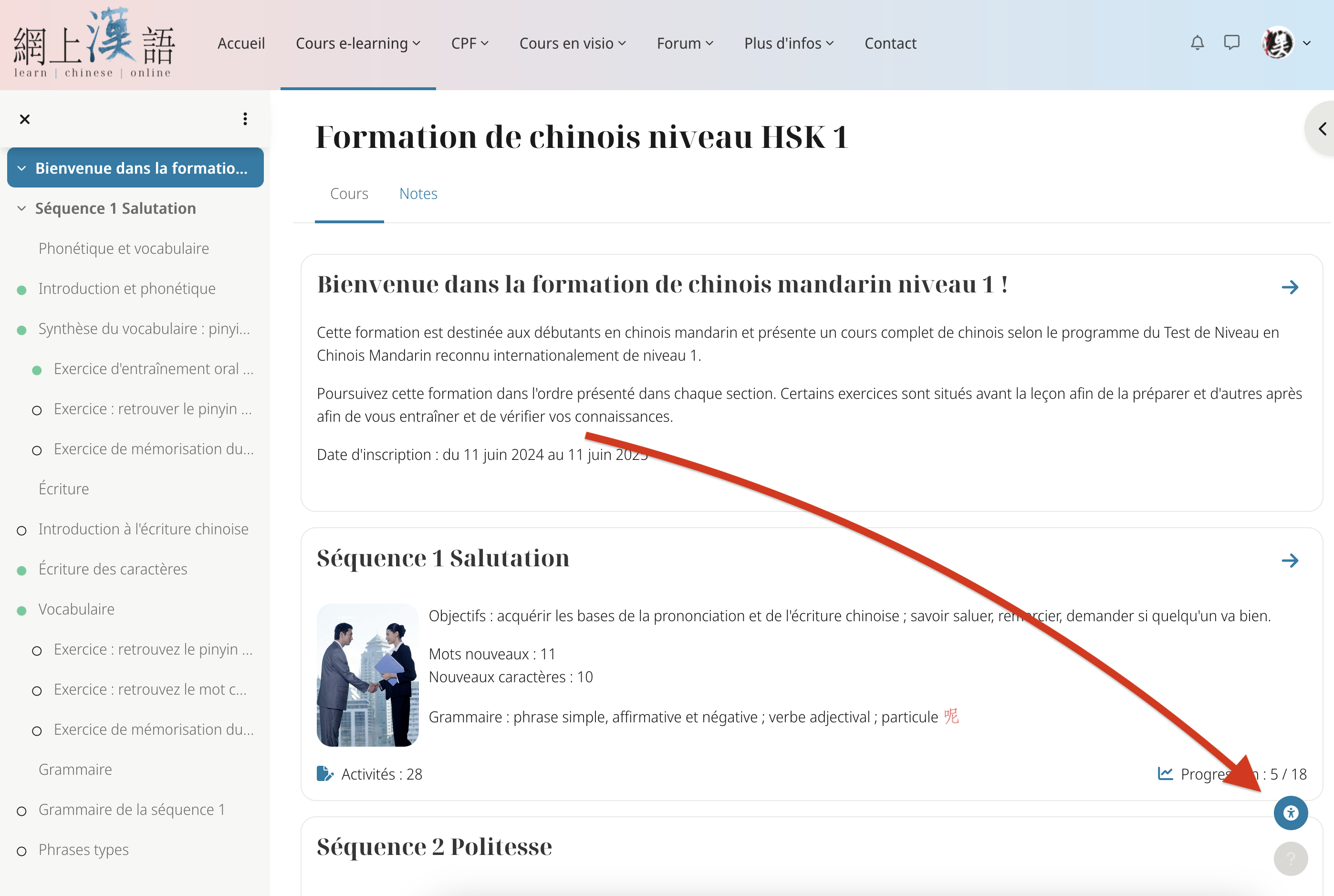Open Séquence 1 Salutation arrow link

click(1290, 558)
